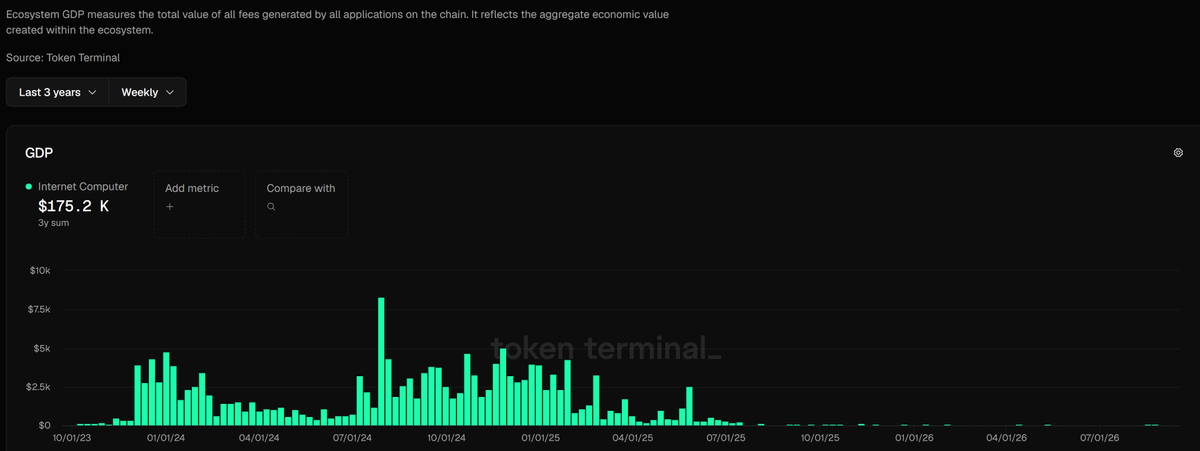Screen dimensions: 1200x451
Task: Click the 10/01/24 x-axis date
Action: point(446,438)
